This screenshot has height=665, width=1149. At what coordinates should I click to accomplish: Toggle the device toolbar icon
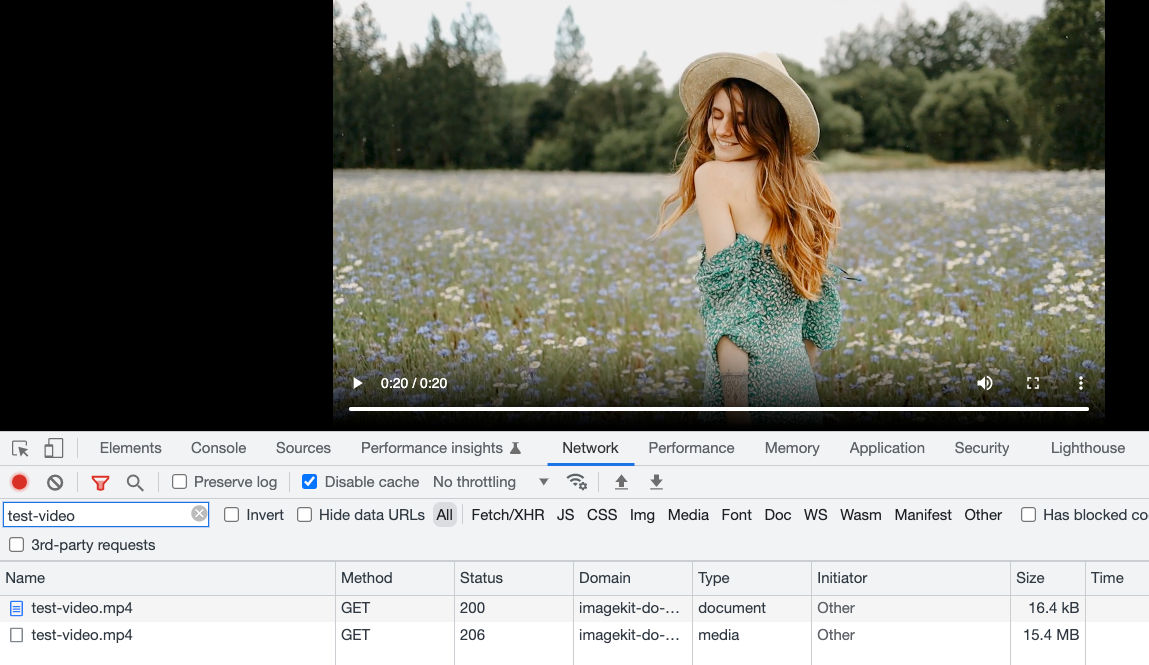point(54,448)
